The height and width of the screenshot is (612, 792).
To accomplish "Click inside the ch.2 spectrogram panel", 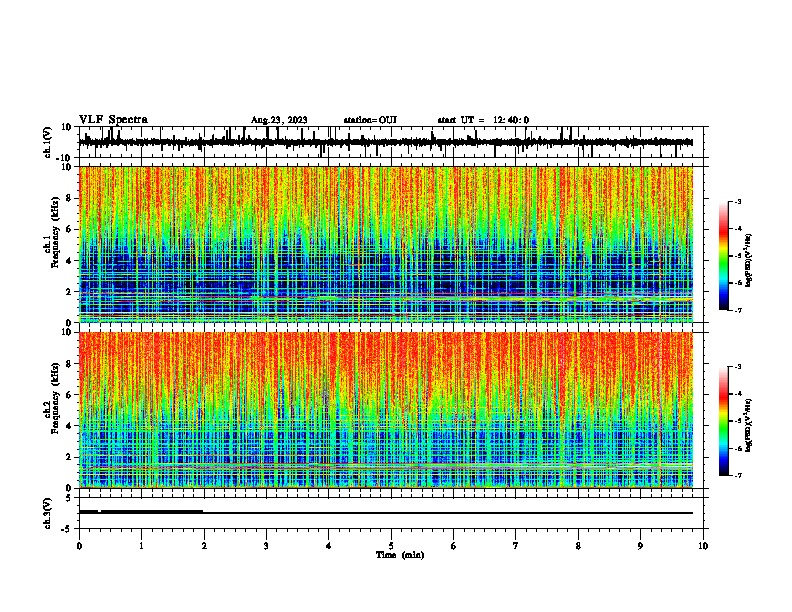I will click(386, 410).
